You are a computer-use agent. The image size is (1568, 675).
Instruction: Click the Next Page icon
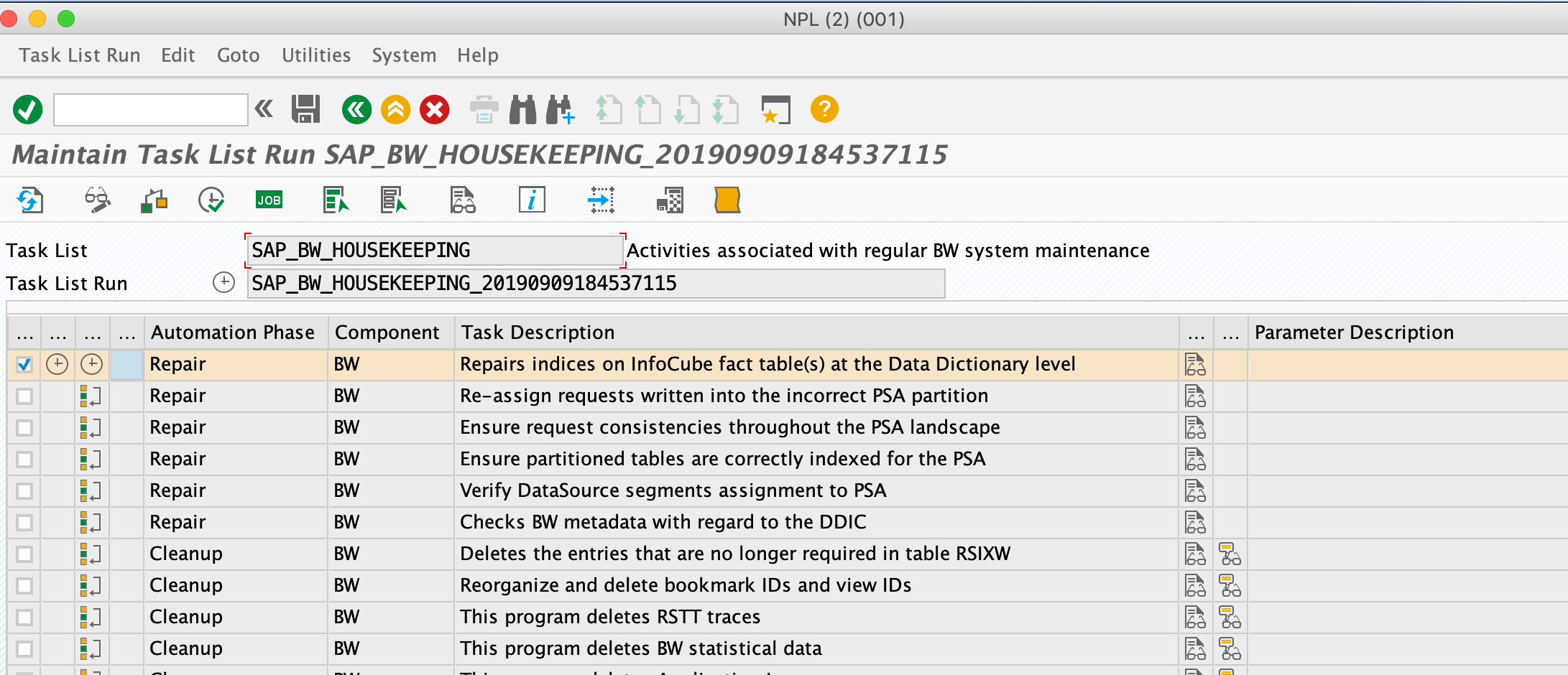pyautogui.click(x=686, y=110)
